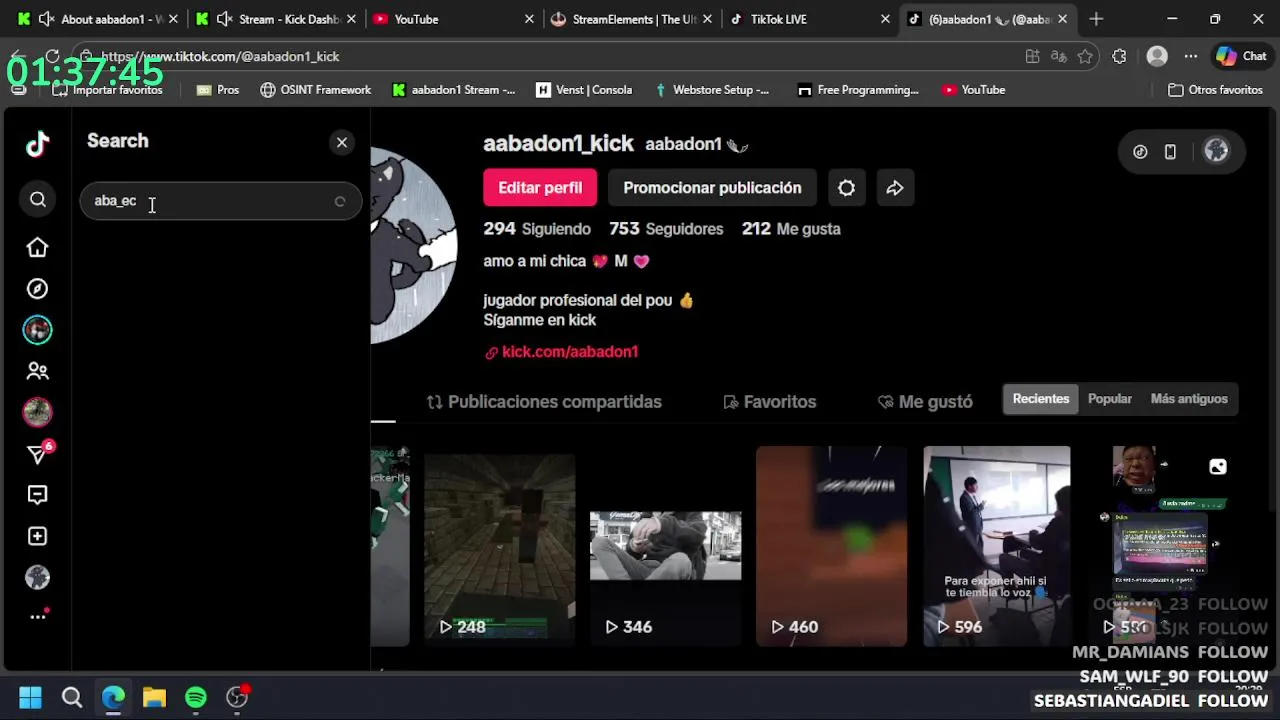
Task: Click the share profile arrow icon
Action: click(895, 188)
